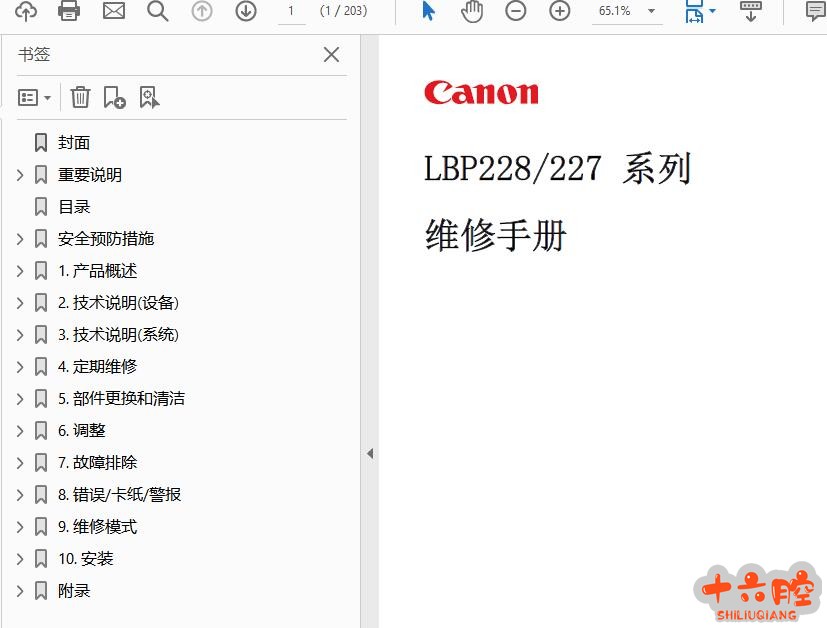
Task: Jump to 9. 维修模式 bookmark
Action: coord(97,527)
